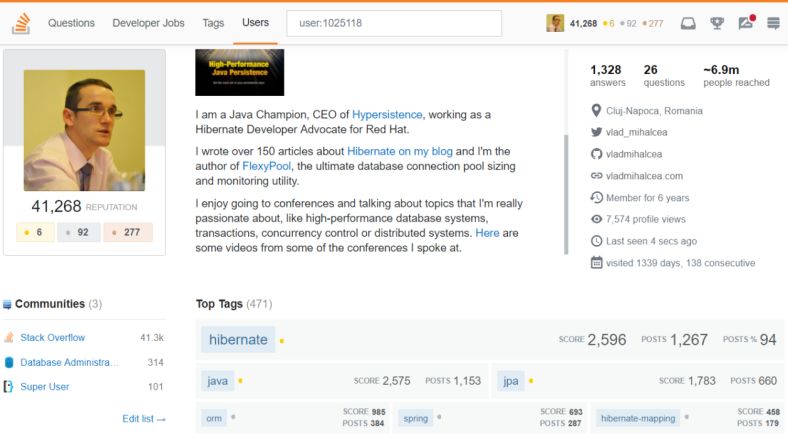Click the Stack Overflow community icon
This screenshot has height=438, width=788.
(x=9, y=338)
